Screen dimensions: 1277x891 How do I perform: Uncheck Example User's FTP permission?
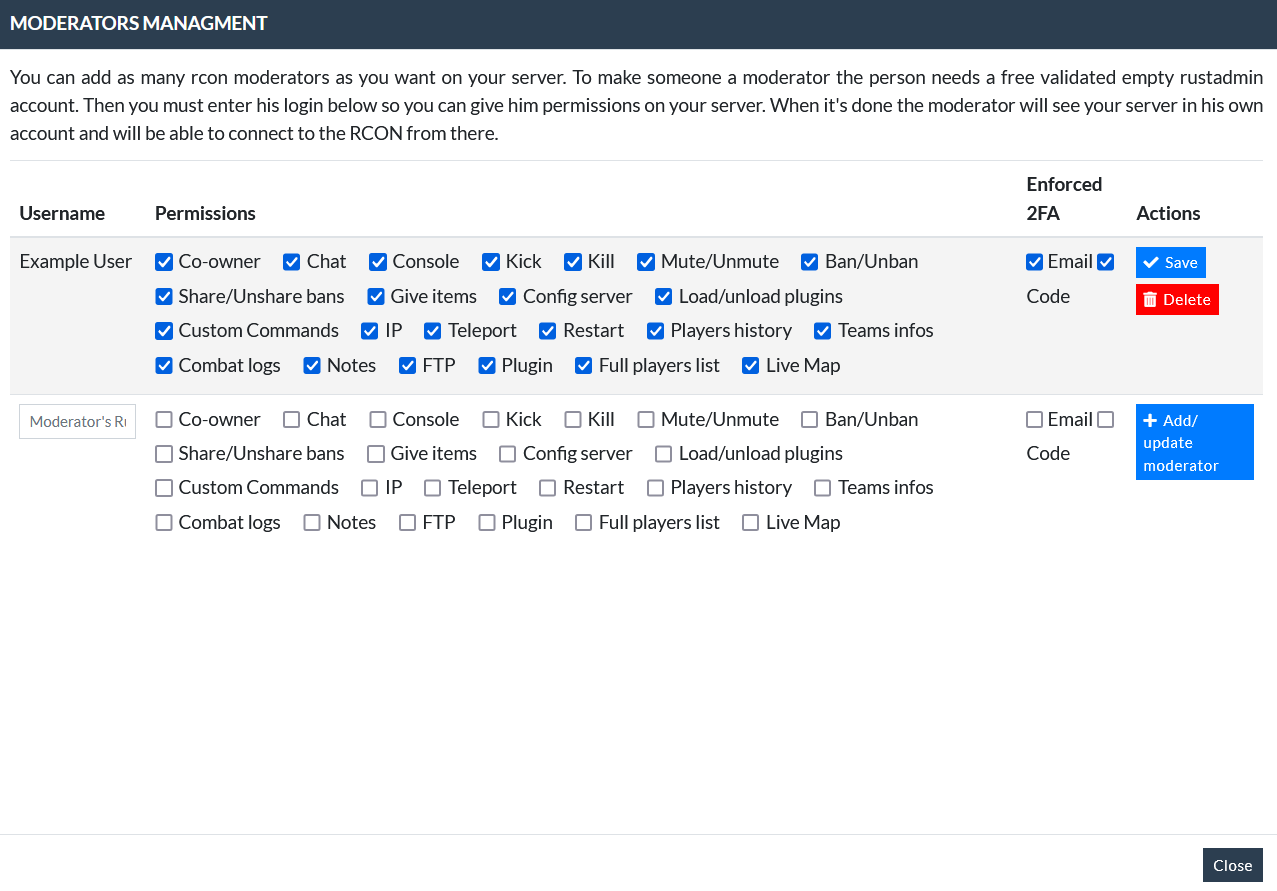[408, 366]
